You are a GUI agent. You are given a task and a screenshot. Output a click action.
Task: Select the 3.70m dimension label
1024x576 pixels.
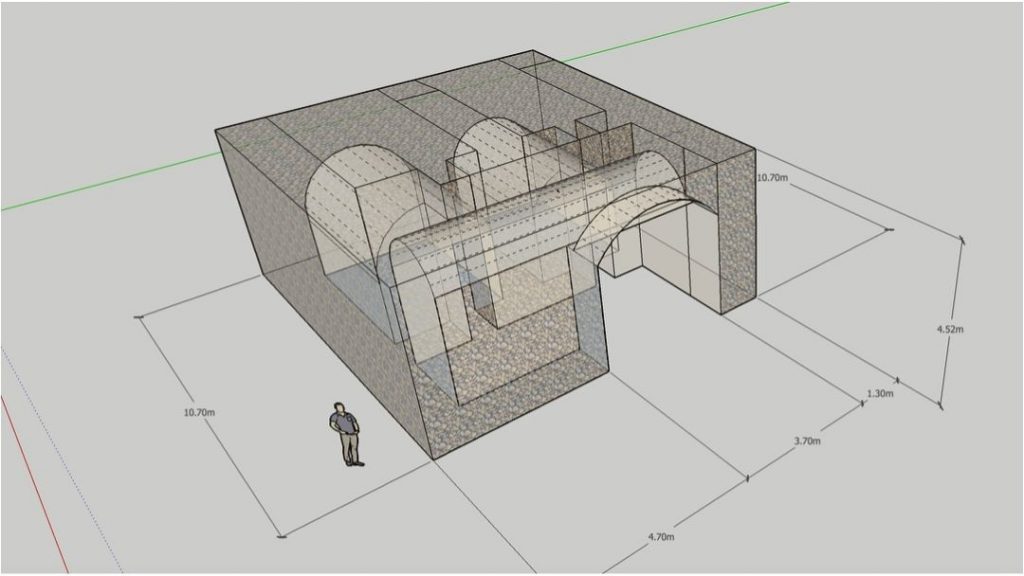(806, 440)
